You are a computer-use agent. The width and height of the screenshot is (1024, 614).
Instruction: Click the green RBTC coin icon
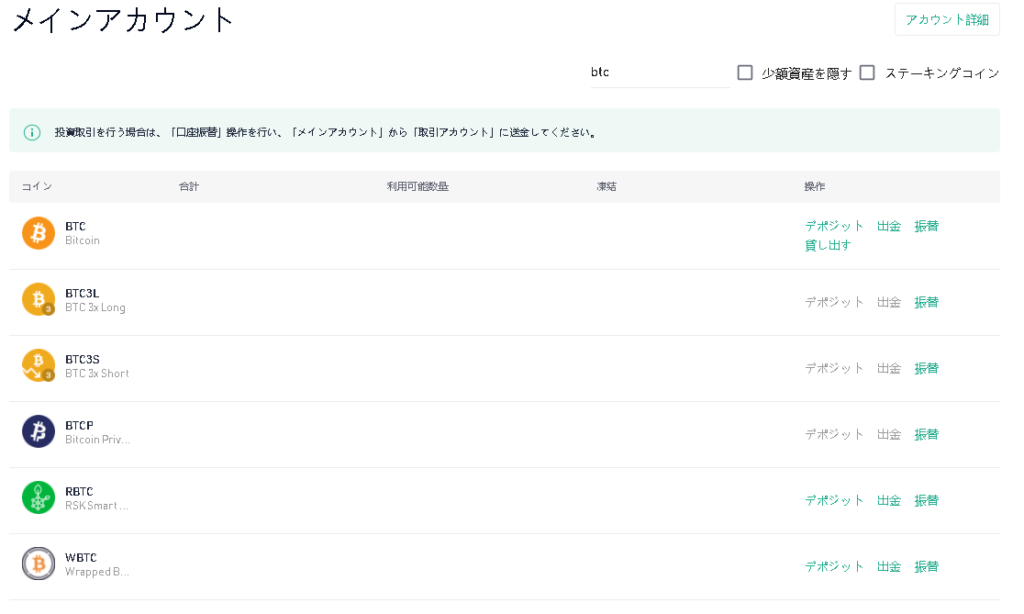click(x=39, y=498)
